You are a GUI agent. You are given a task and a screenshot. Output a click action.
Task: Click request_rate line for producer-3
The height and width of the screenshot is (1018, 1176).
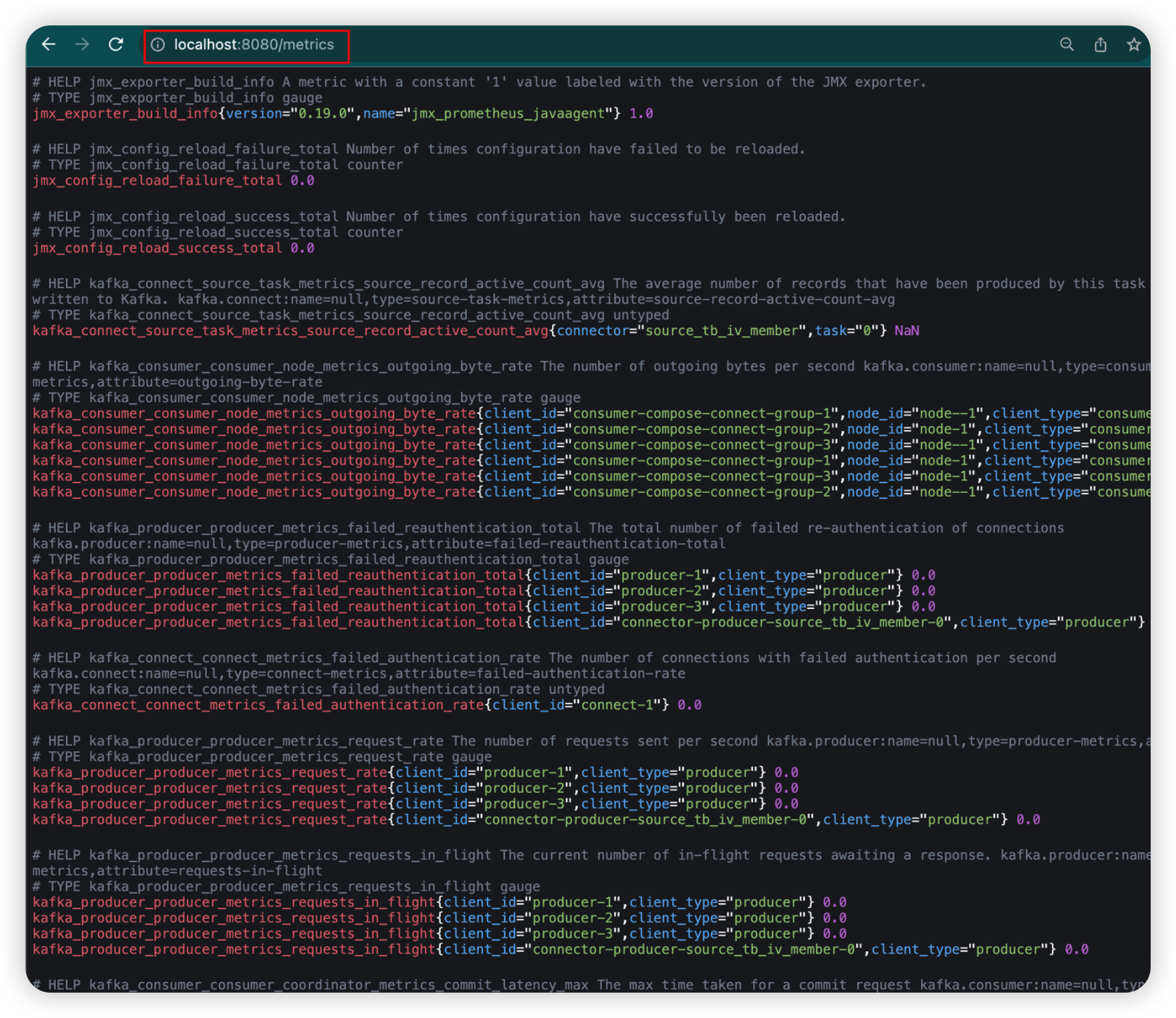[415, 803]
